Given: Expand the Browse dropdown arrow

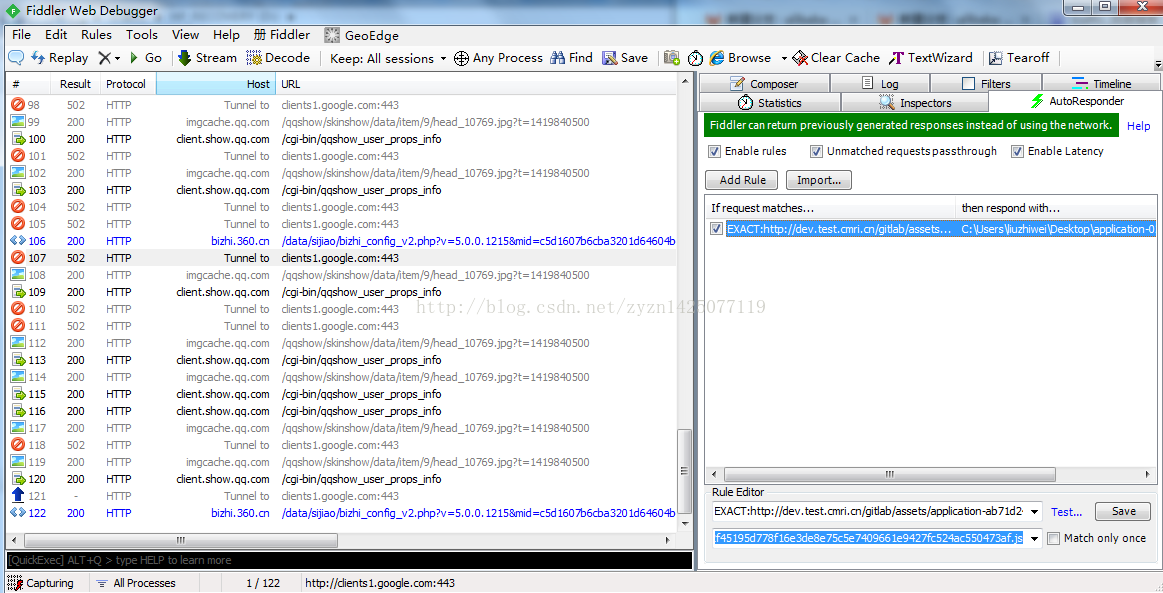Looking at the screenshot, I should (784, 58).
